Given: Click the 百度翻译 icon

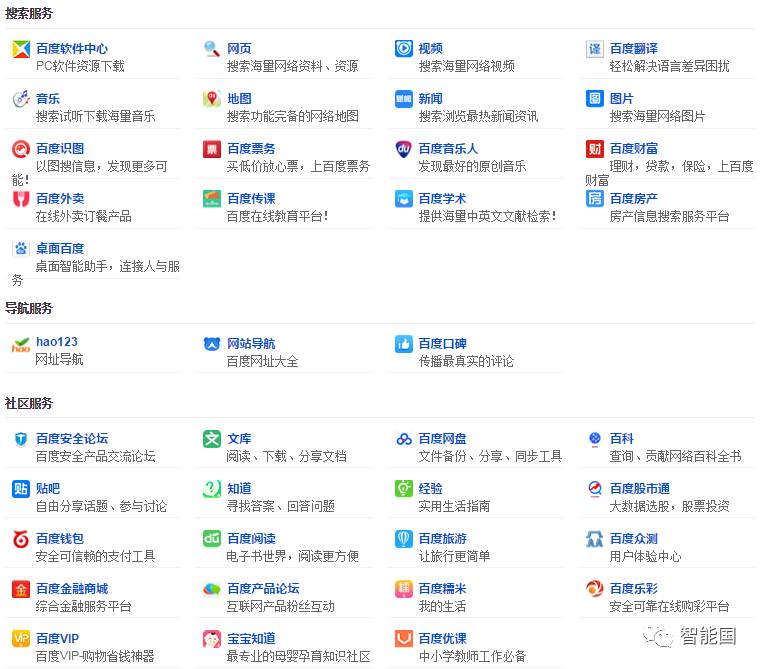Looking at the screenshot, I should (595, 49).
